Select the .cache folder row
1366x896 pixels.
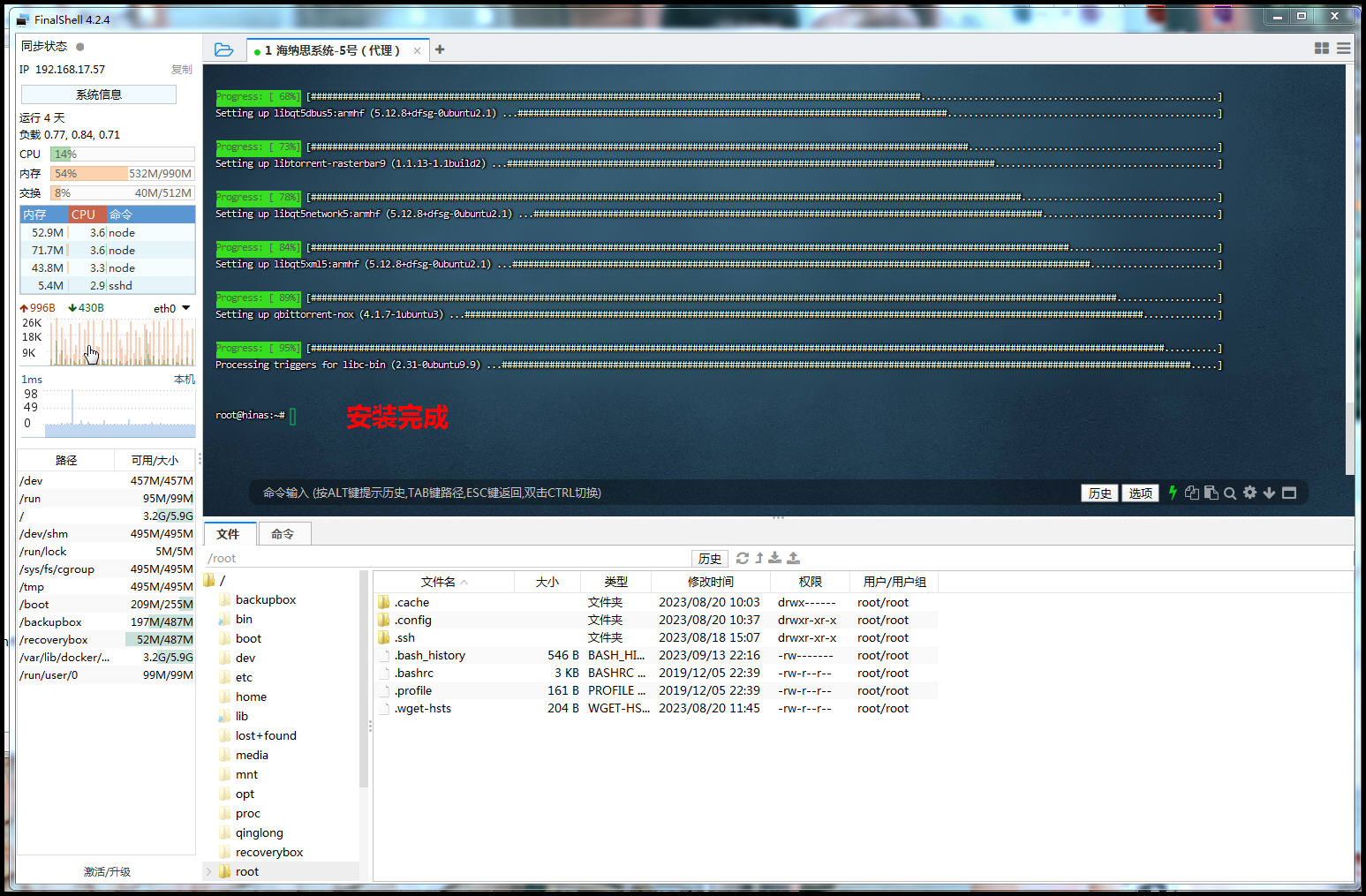(655, 602)
